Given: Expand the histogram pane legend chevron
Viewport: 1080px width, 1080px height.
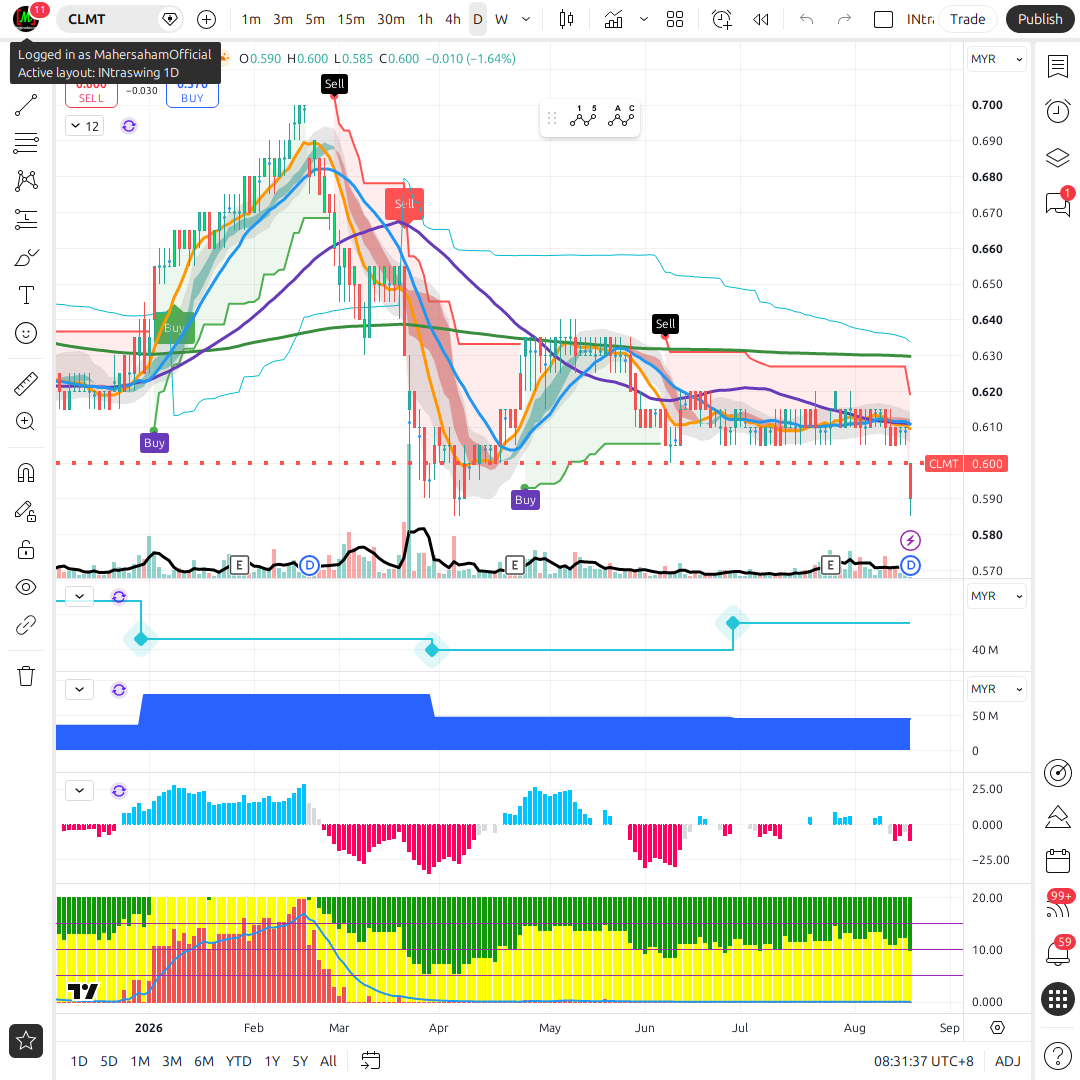Looking at the screenshot, I should pos(79,791).
